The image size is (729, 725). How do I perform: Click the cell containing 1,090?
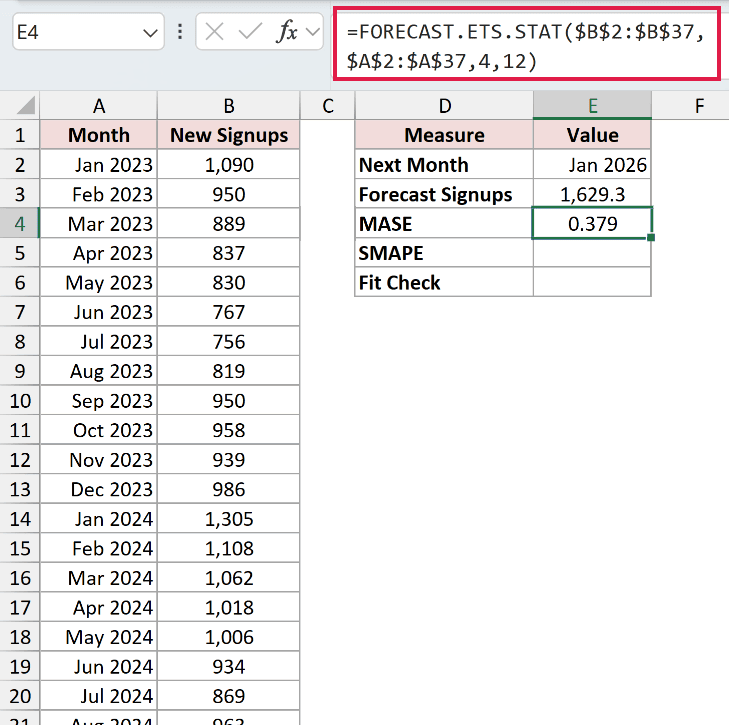click(229, 165)
